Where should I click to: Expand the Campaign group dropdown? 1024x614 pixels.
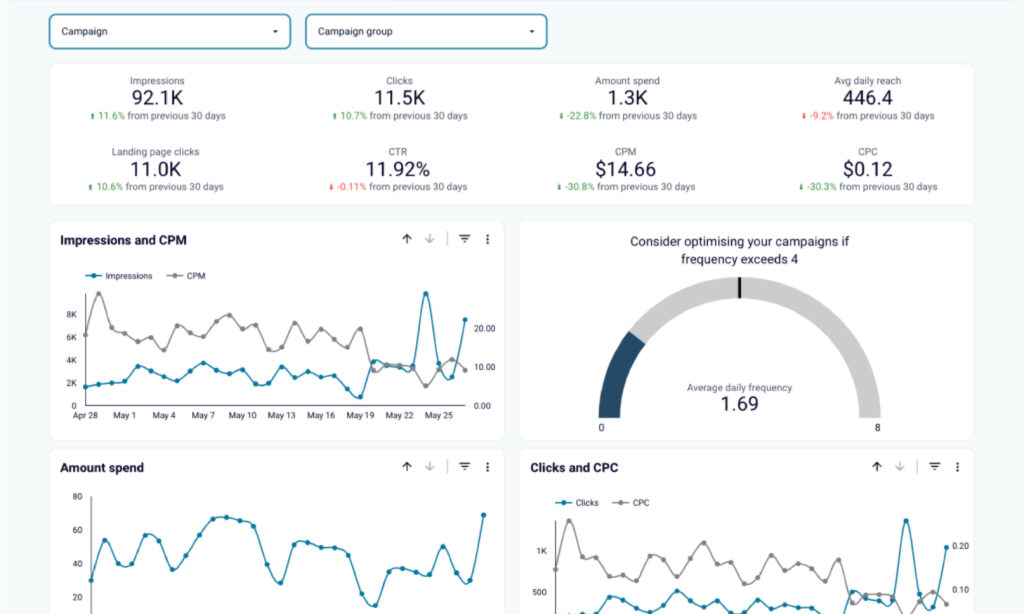pyautogui.click(x=426, y=31)
